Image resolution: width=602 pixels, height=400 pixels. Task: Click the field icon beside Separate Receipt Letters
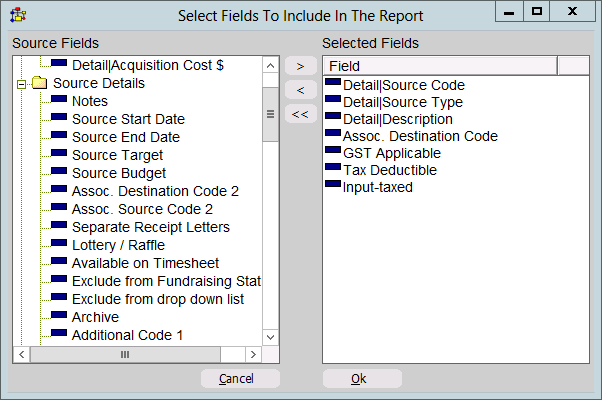click(x=59, y=225)
